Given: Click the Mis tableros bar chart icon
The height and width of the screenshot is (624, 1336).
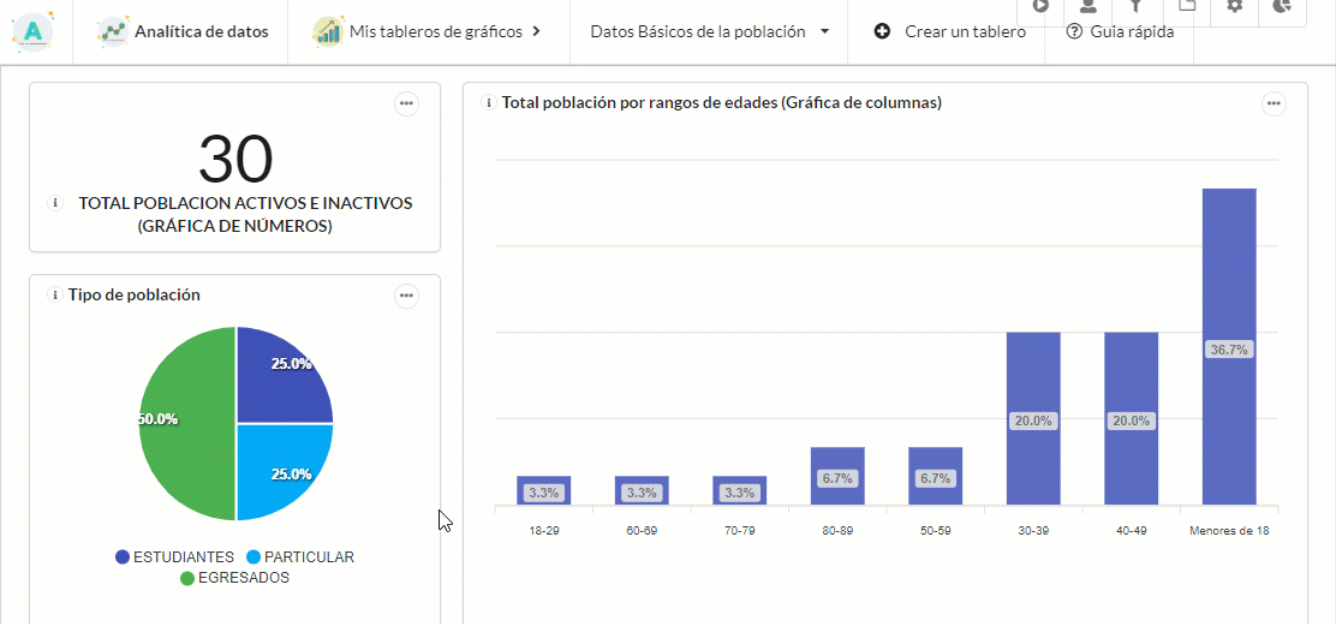Looking at the screenshot, I should [x=328, y=32].
